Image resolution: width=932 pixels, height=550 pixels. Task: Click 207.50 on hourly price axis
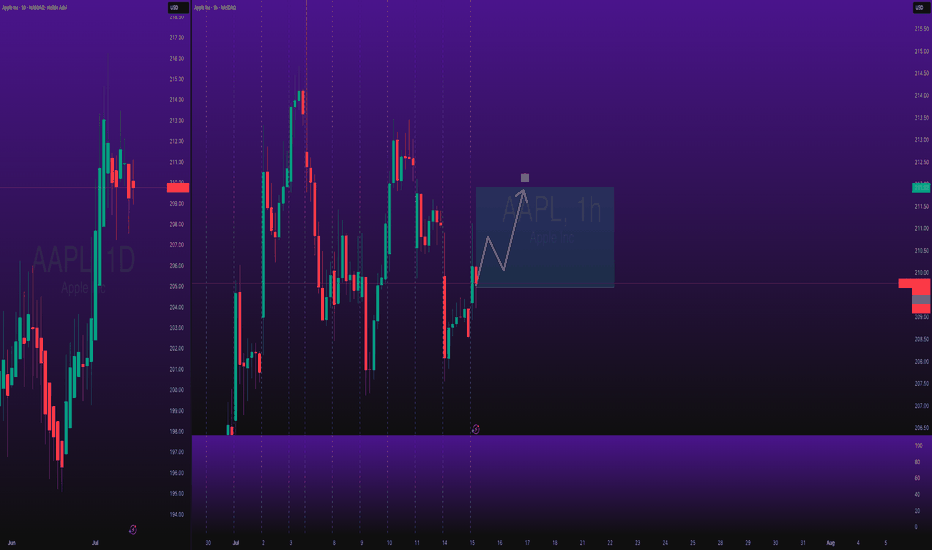click(x=922, y=384)
